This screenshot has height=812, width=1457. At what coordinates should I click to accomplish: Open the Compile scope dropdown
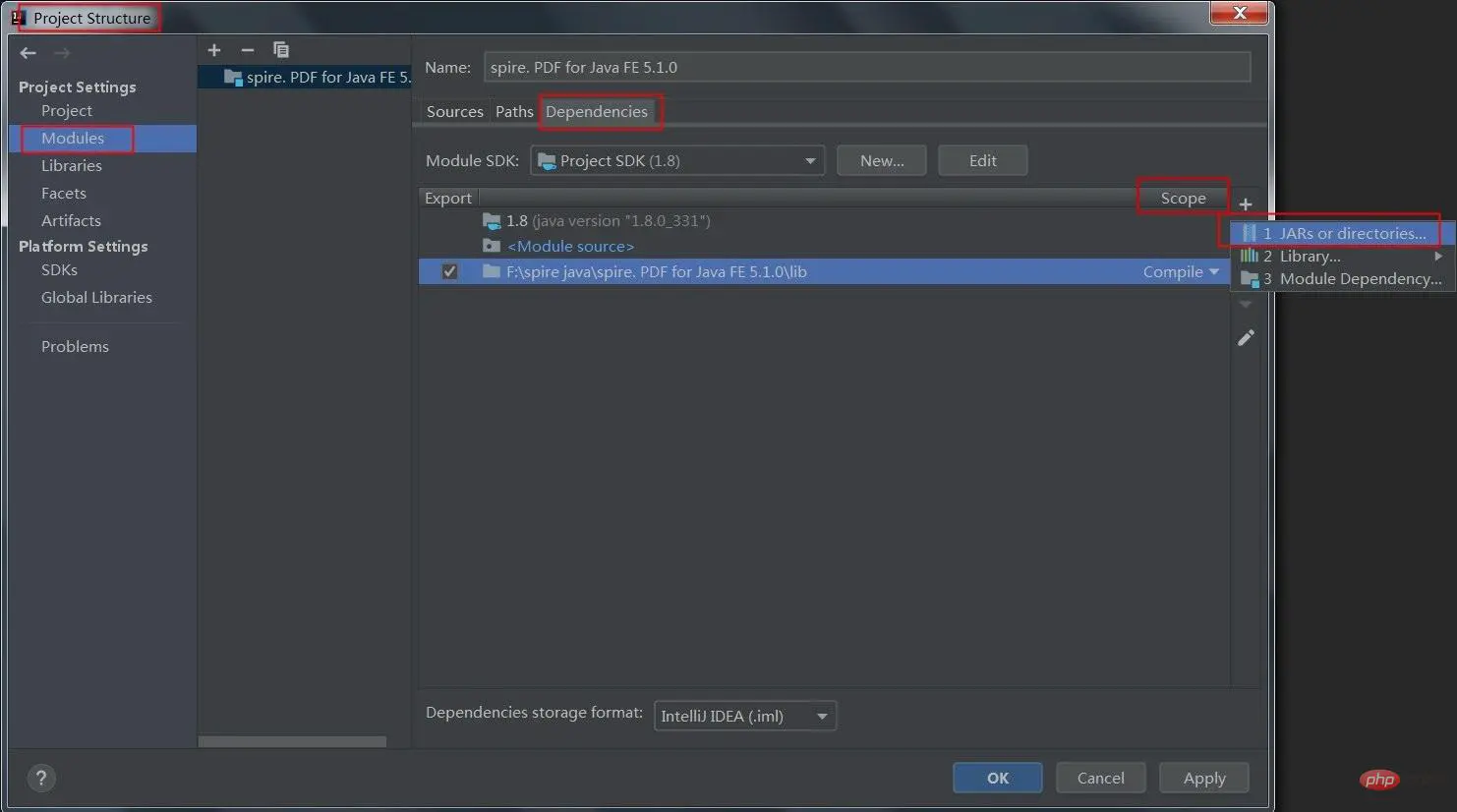click(x=1180, y=272)
